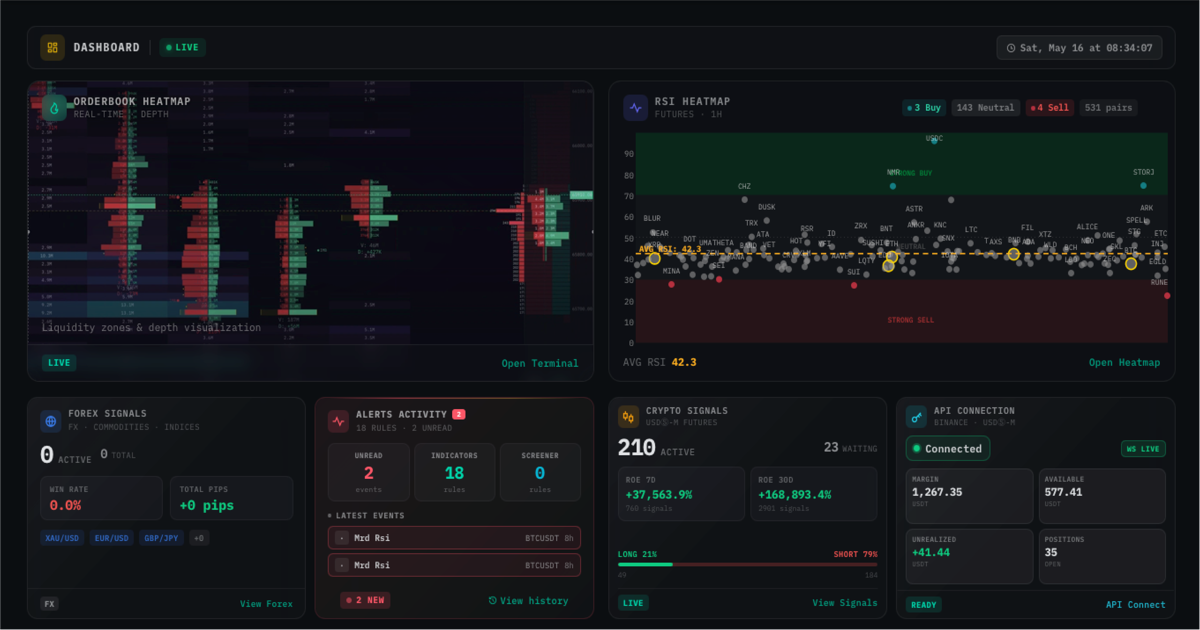Click the READY badge in API Connection
Image resolution: width=1200 pixels, height=630 pixels.
(x=924, y=604)
